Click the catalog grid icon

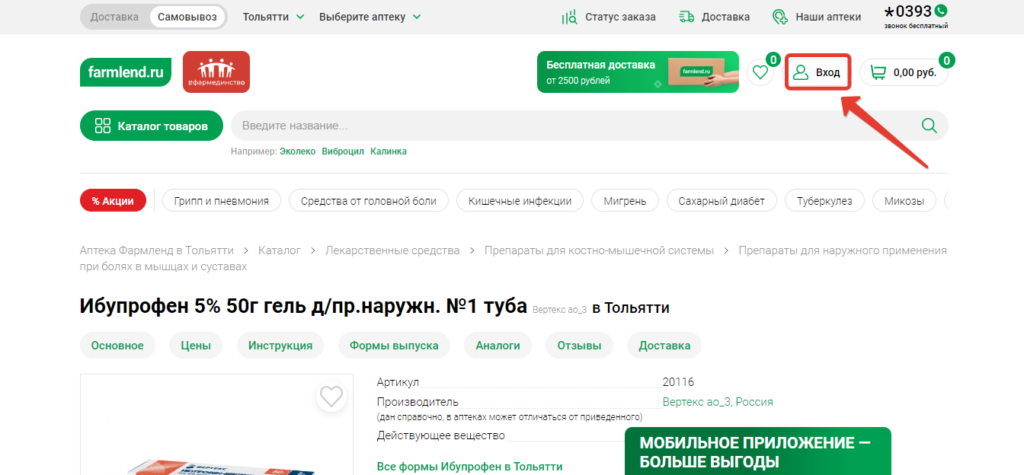[x=103, y=126]
